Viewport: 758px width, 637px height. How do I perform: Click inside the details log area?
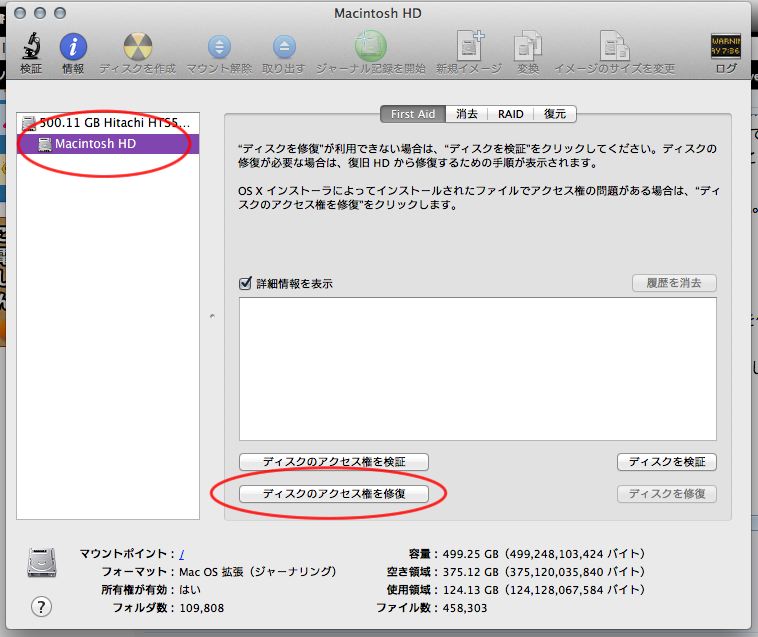tap(478, 369)
